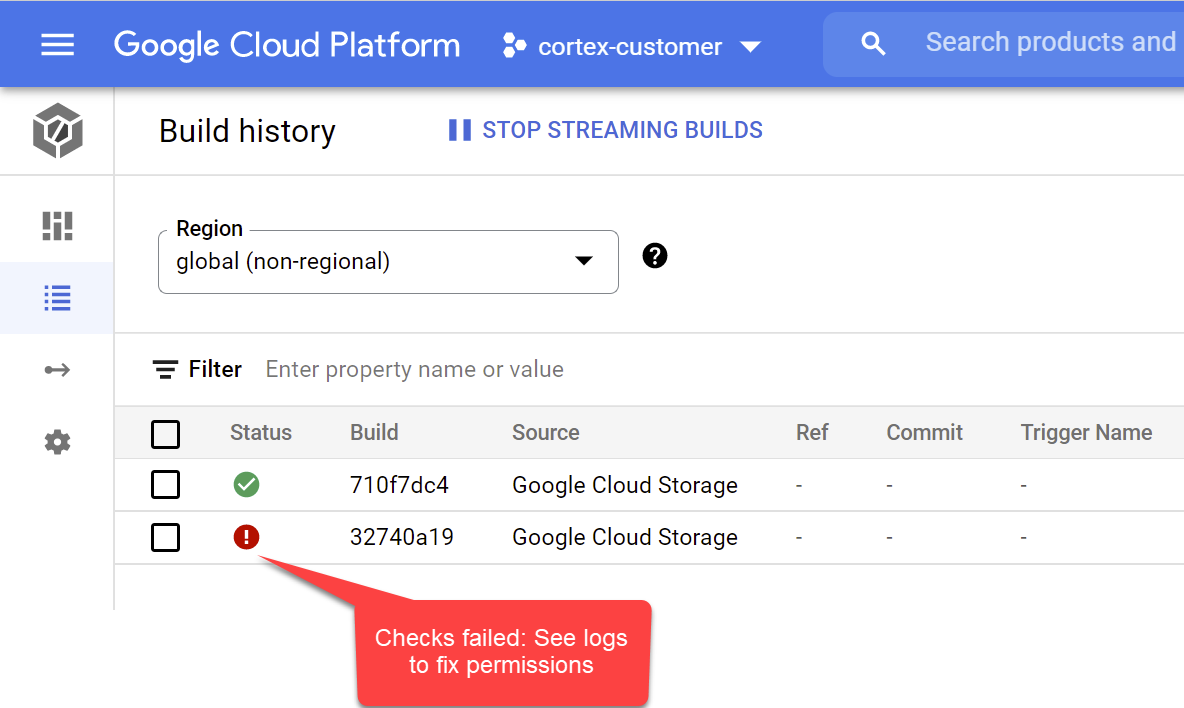Click the Ref column header
The width and height of the screenshot is (1184, 708).
(x=812, y=432)
